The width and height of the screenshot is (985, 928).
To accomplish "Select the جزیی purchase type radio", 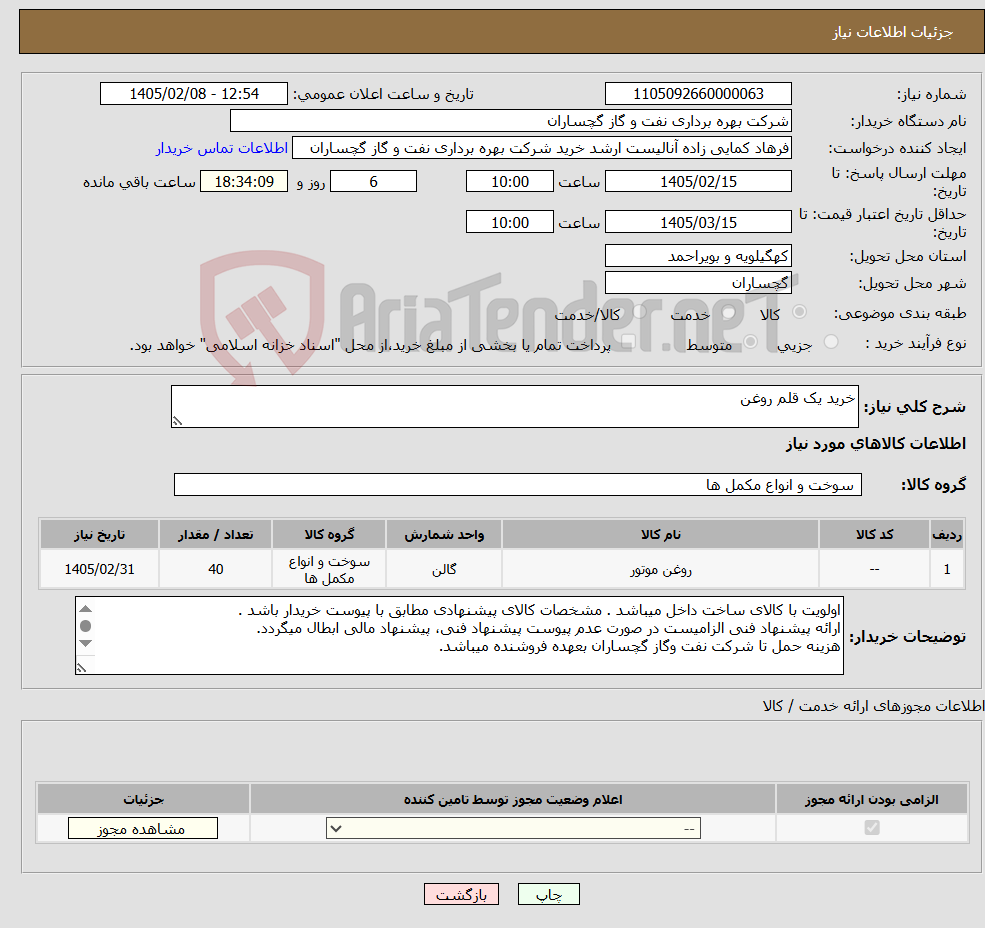I will (x=830, y=341).
